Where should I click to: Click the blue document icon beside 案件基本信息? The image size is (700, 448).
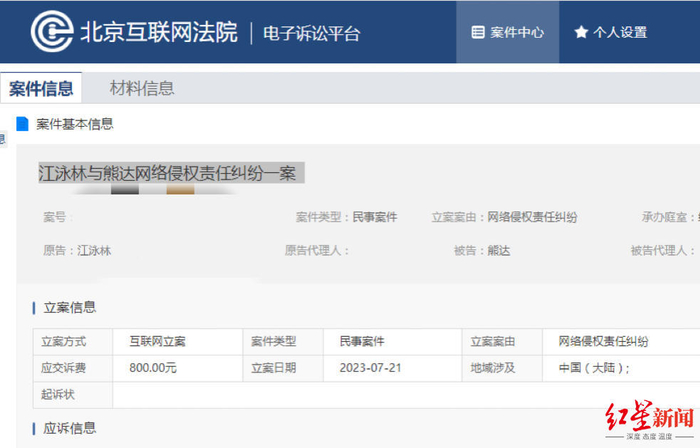coord(22,124)
